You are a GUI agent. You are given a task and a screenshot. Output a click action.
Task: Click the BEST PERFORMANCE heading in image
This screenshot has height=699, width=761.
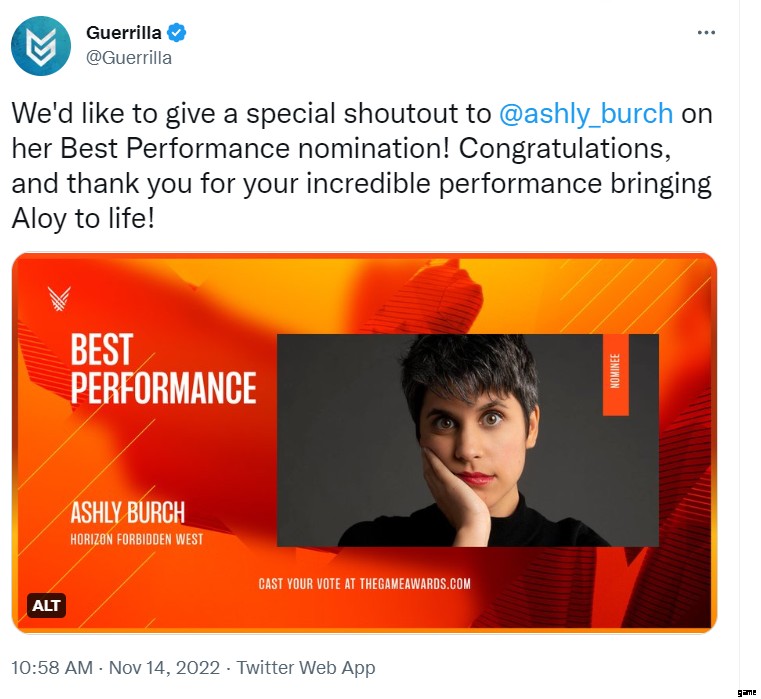(x=163, y=369)
